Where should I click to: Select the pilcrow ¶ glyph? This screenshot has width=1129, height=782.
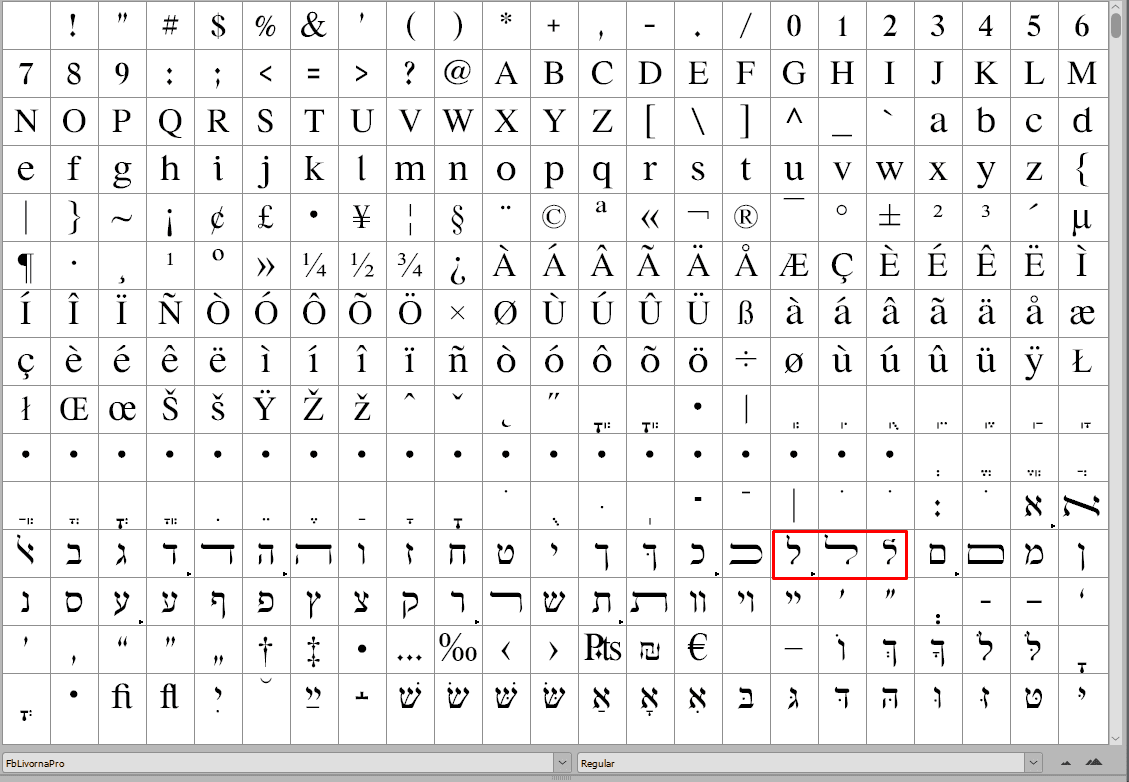(26, 266)
